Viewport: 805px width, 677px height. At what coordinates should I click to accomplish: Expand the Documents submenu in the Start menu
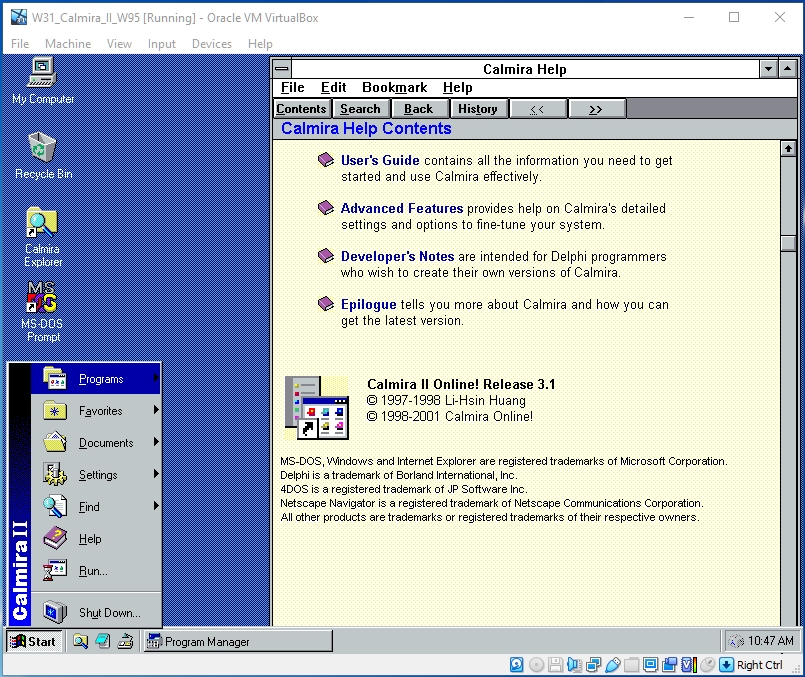coord(96,442)
